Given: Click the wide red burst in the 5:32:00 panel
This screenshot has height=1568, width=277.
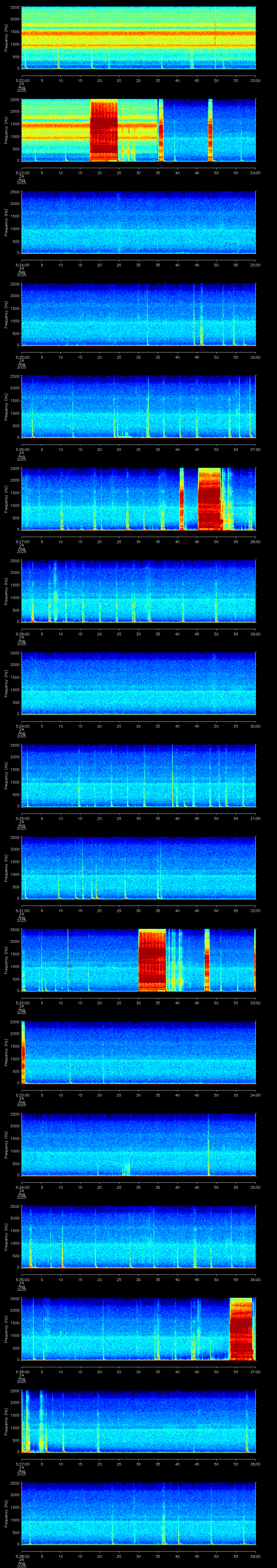Looking at the screenshot, I should 152,960.
